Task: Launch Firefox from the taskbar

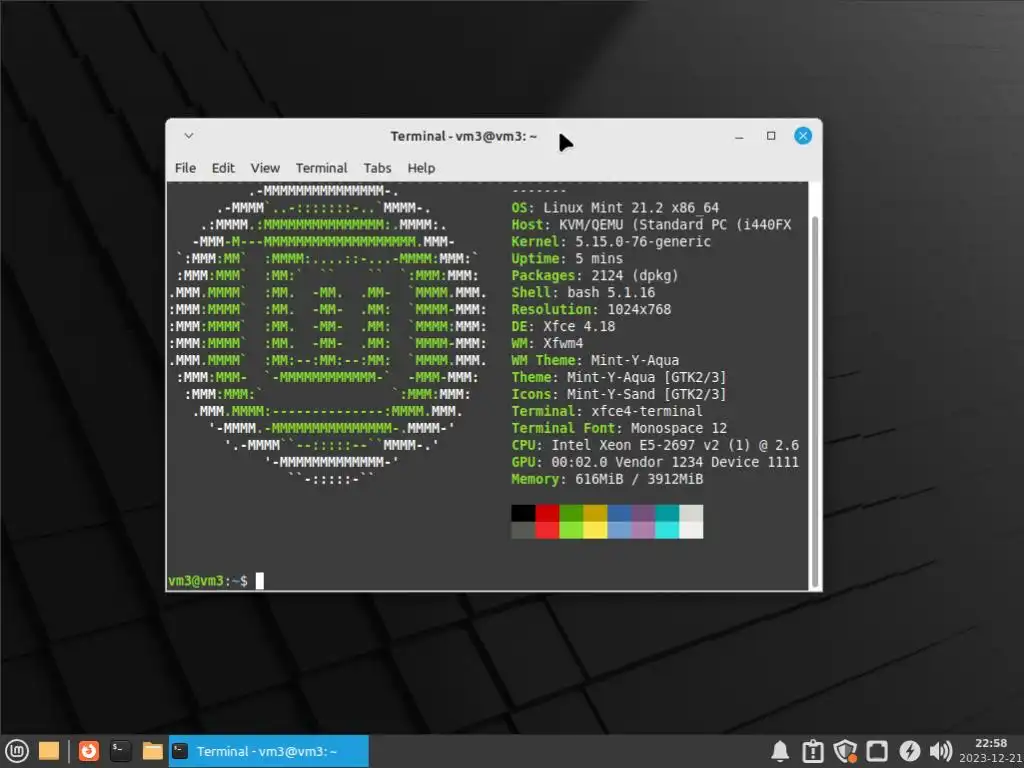Action: (x=88, y=751)
